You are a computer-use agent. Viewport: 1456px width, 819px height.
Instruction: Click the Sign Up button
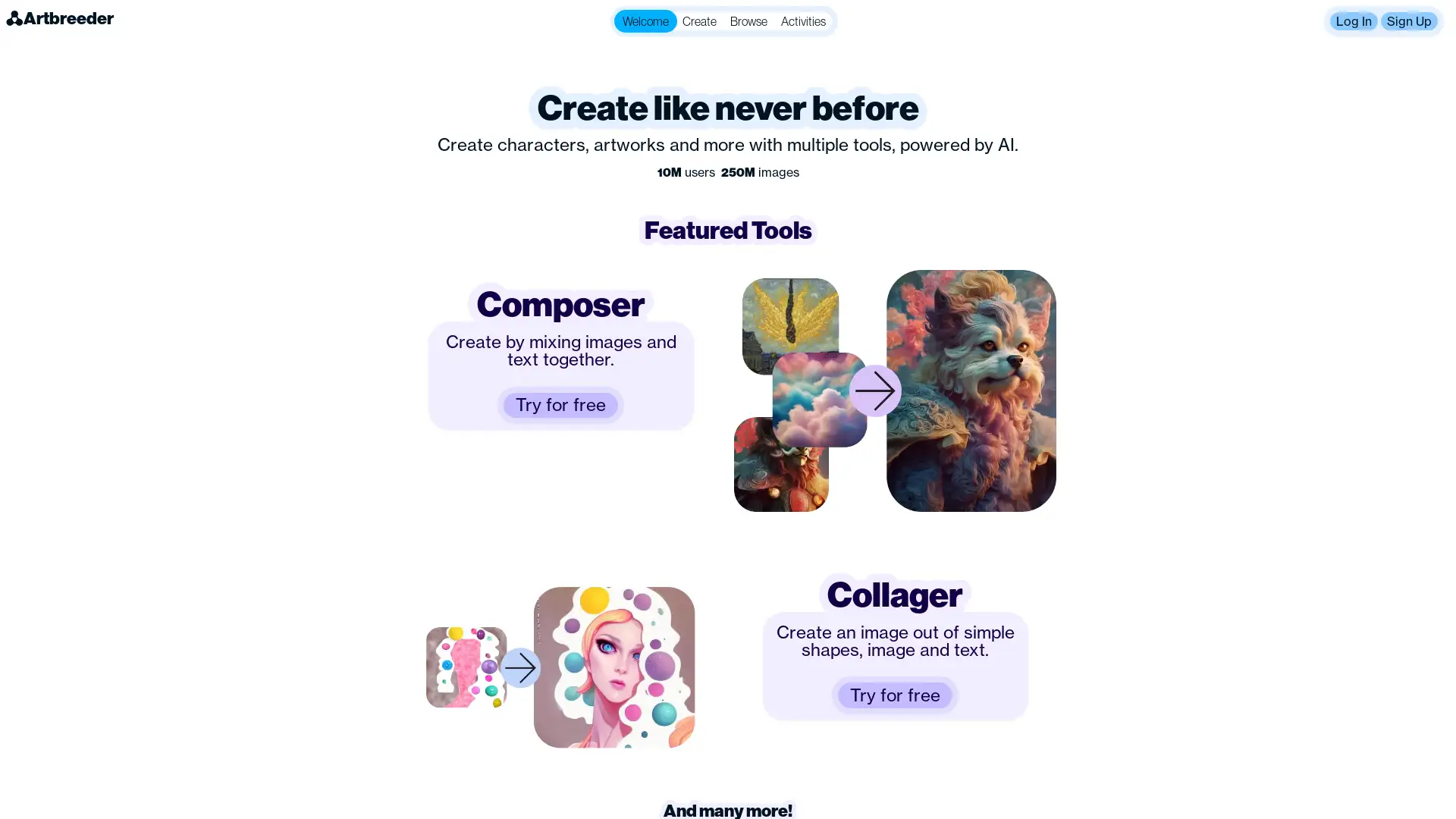[x=1409, y=21]
